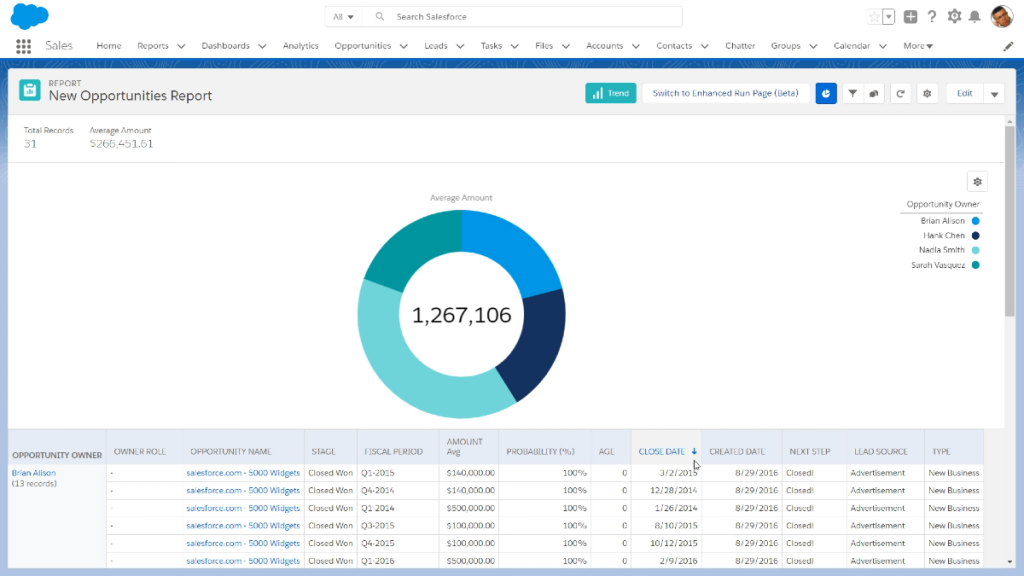
Task: Open the Leads tab
Action: pos(436,46)
